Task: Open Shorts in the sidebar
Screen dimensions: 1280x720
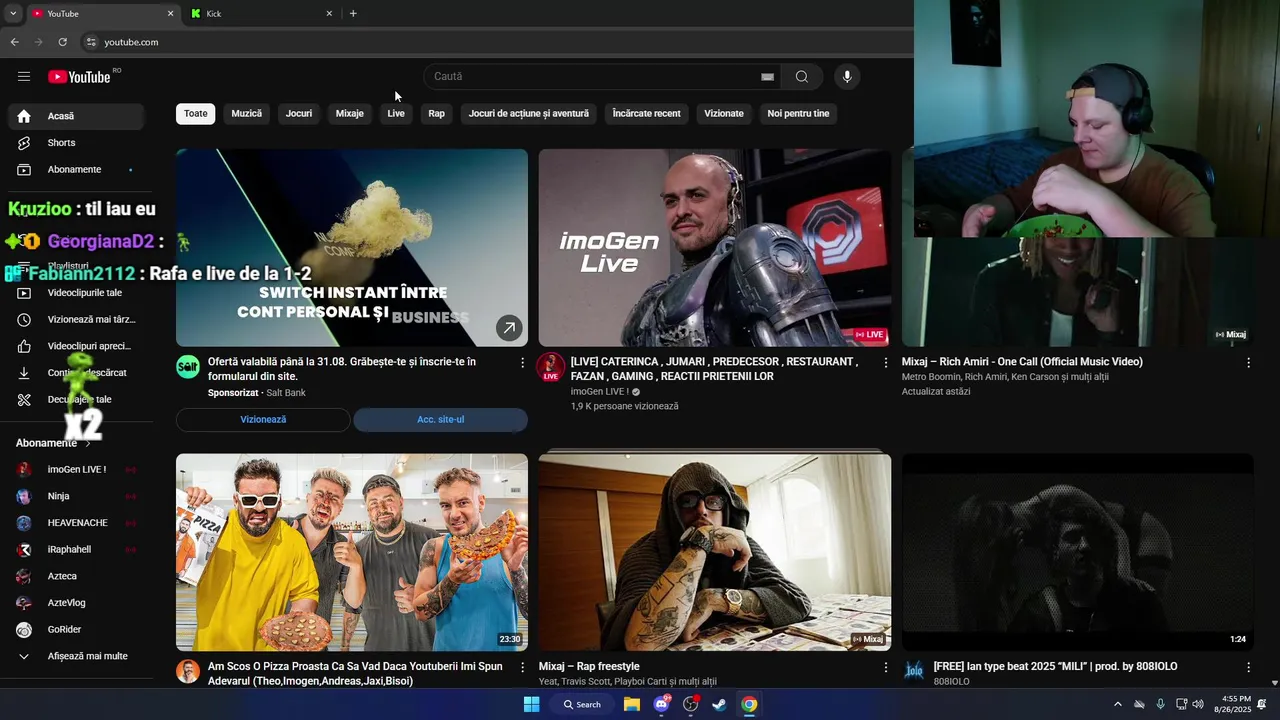Action: (76, 143)
